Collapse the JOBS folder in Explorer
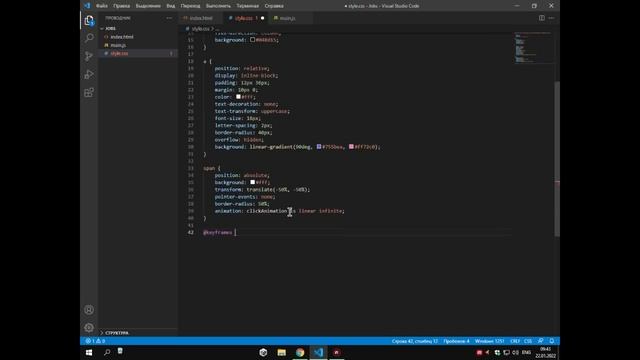This screenshot has width=640, height=360. click(x=110, y=29)
